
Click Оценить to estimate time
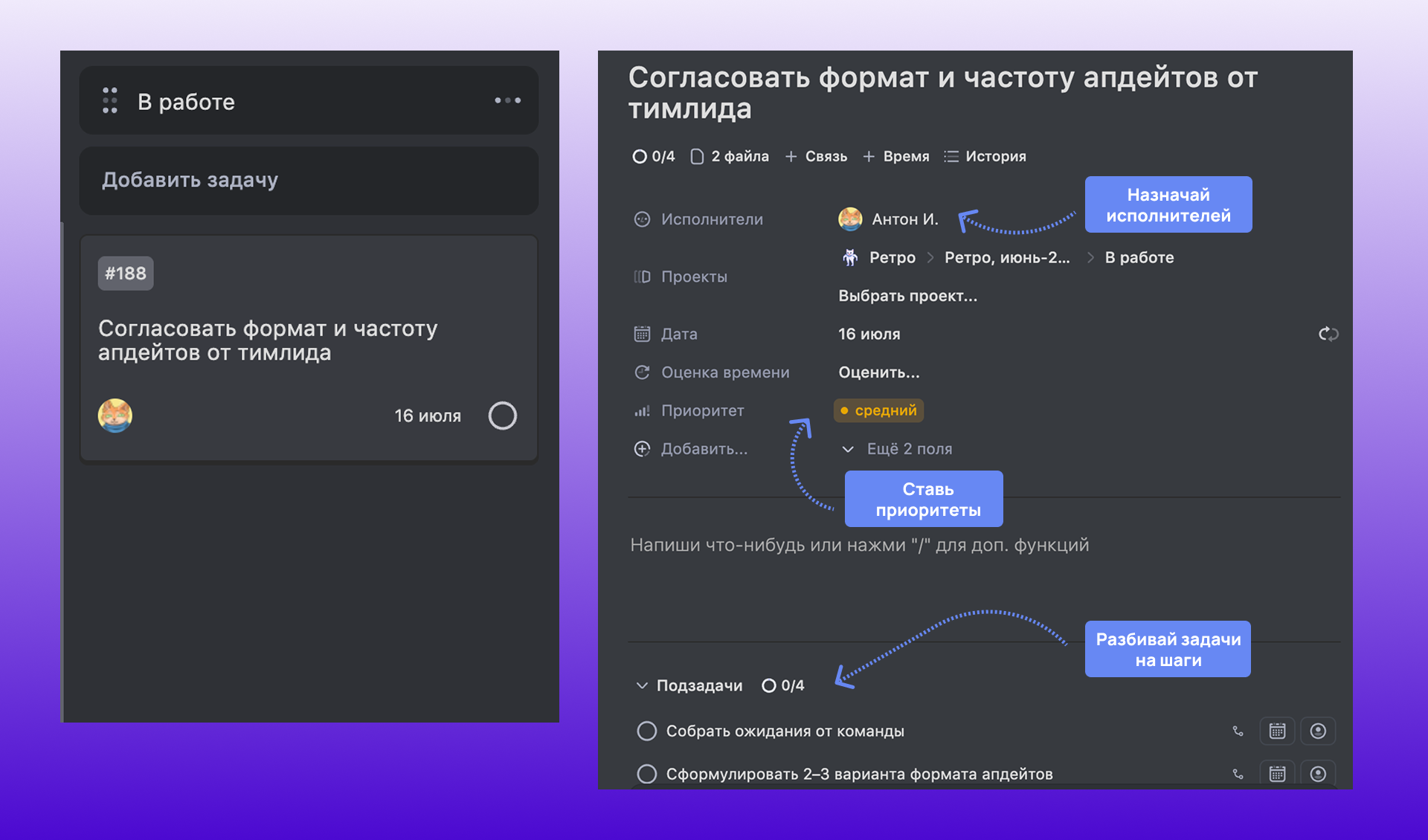(879, 372)
